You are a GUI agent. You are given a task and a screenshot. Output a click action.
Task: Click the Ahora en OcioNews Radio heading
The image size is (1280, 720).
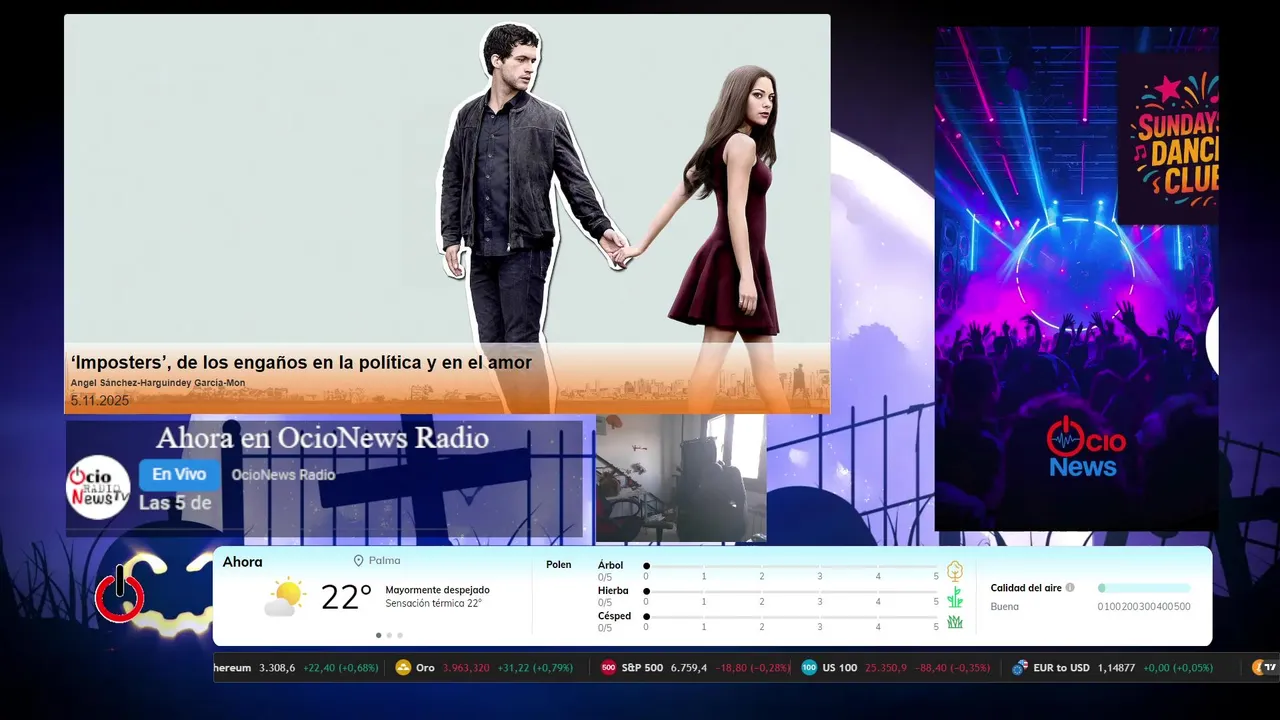[x=323, y=438]
